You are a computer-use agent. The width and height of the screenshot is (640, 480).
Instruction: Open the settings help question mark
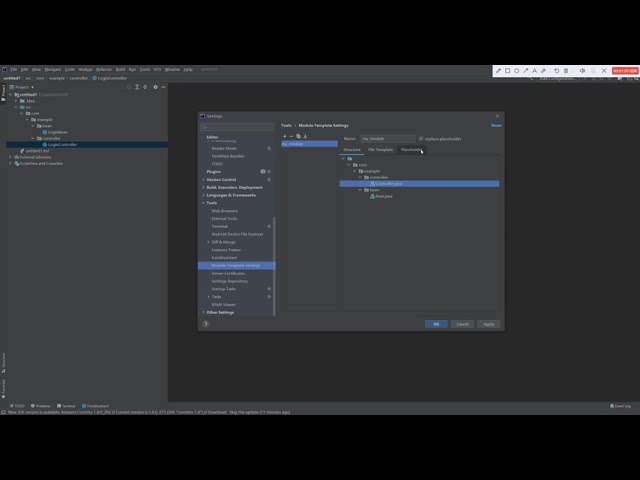pyautogui.click(x=206, y=324)
